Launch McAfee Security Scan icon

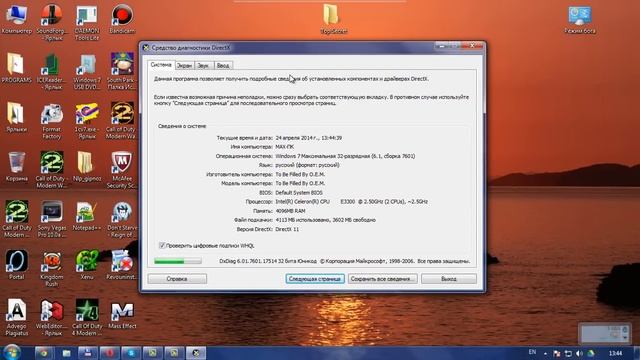(122, 170)
